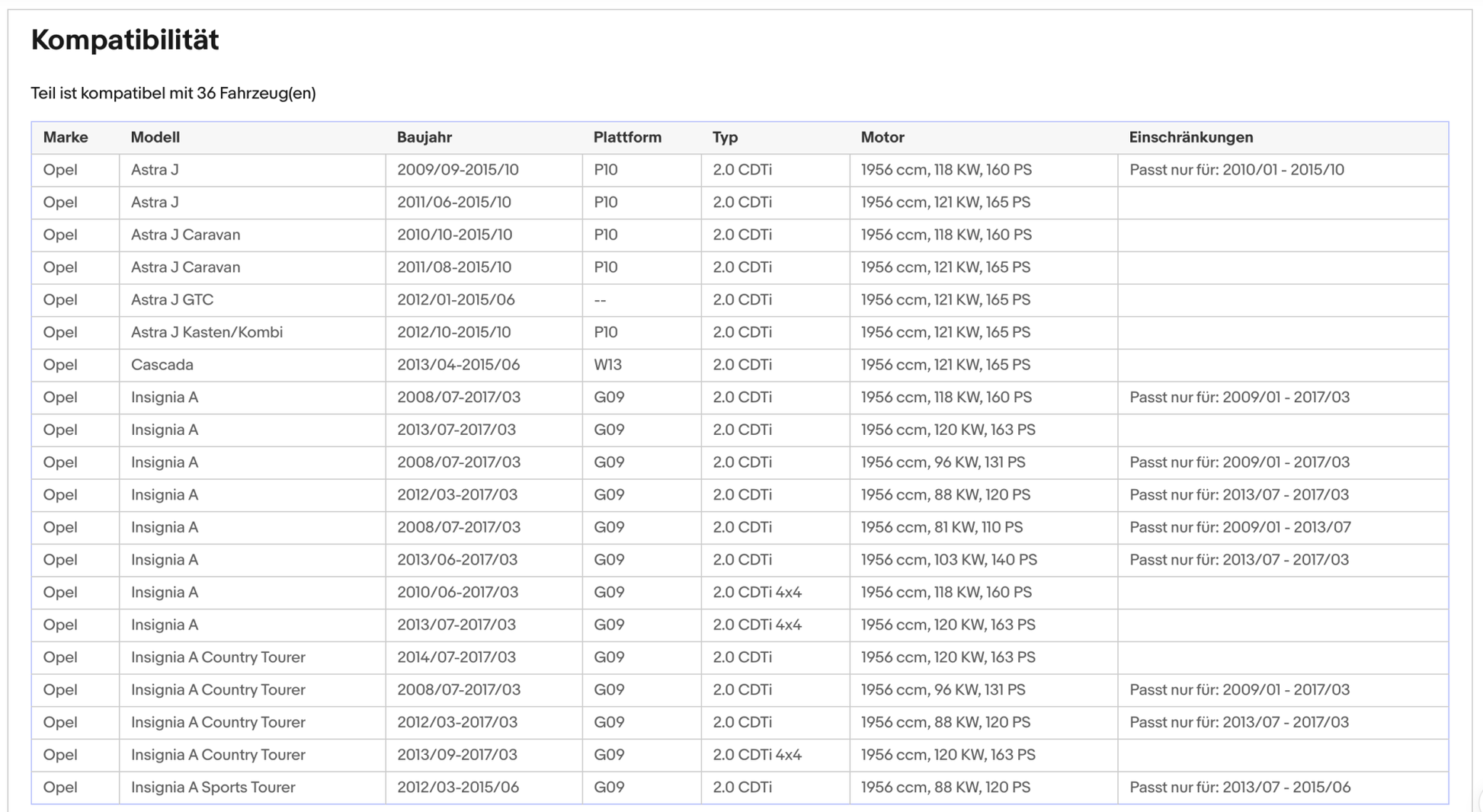Click the Astra J GTC model cell

click(252, 300)
